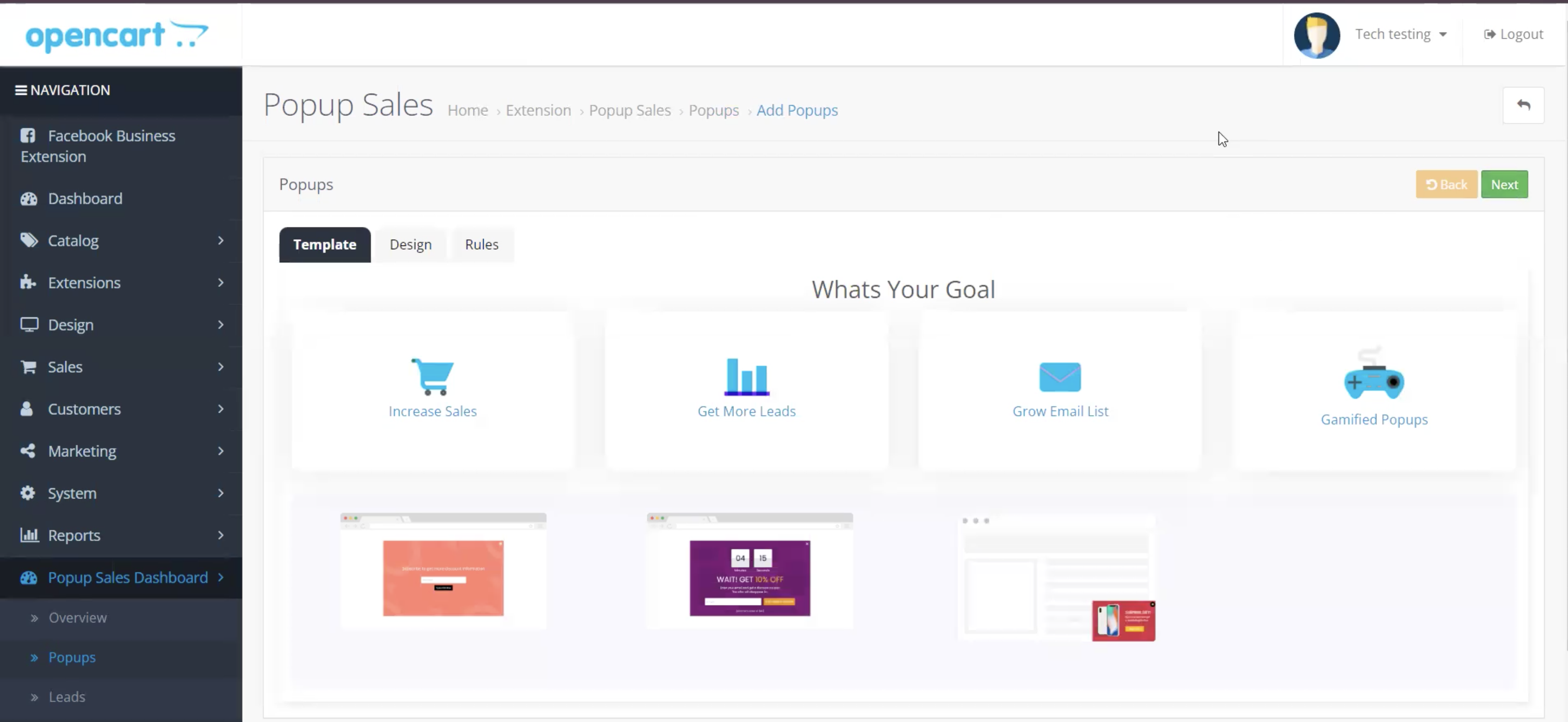The height and width of the screenshot is (722, 1568).
Task: Click the Get More Leads goal label
Action: coord(746,412)
